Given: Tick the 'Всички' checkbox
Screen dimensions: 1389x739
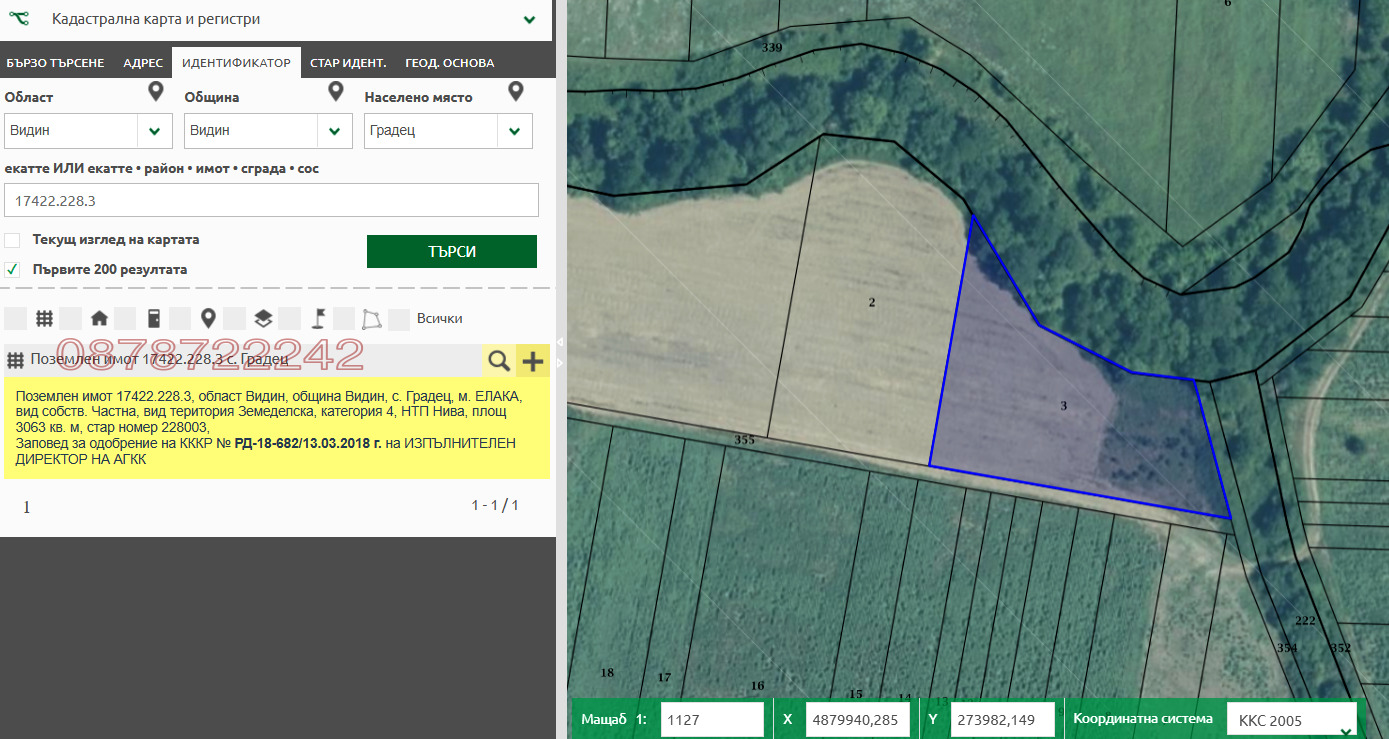Looking at the screenshot, I should (399, 319).
